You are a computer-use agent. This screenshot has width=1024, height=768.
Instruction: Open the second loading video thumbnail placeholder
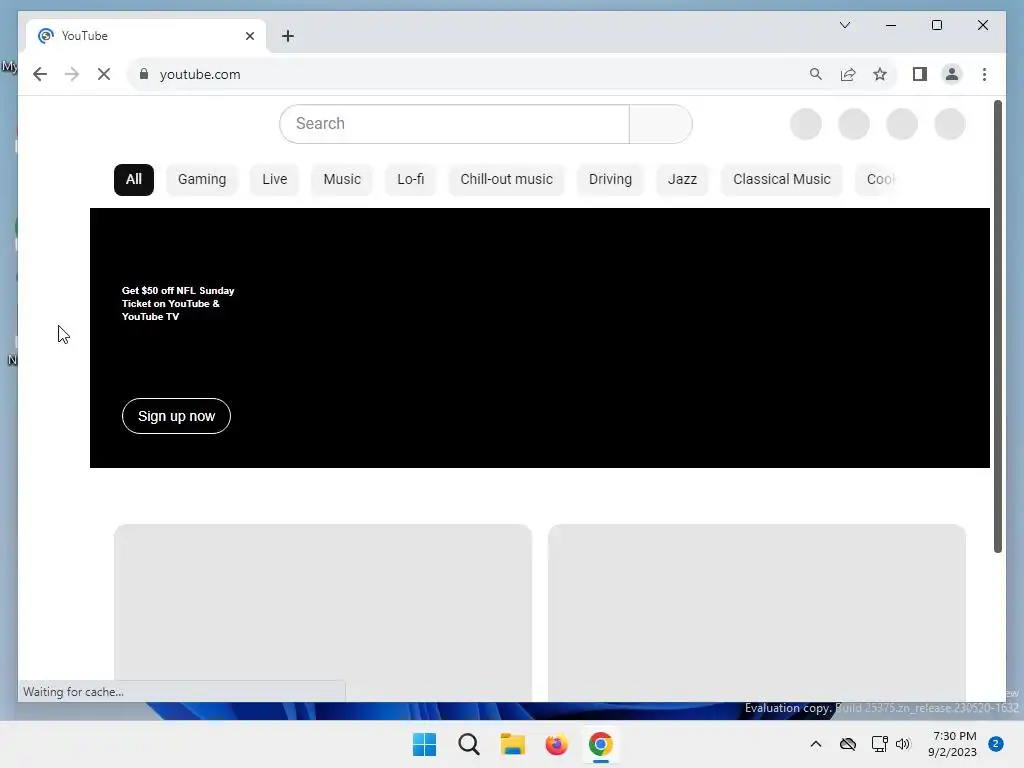757,613
